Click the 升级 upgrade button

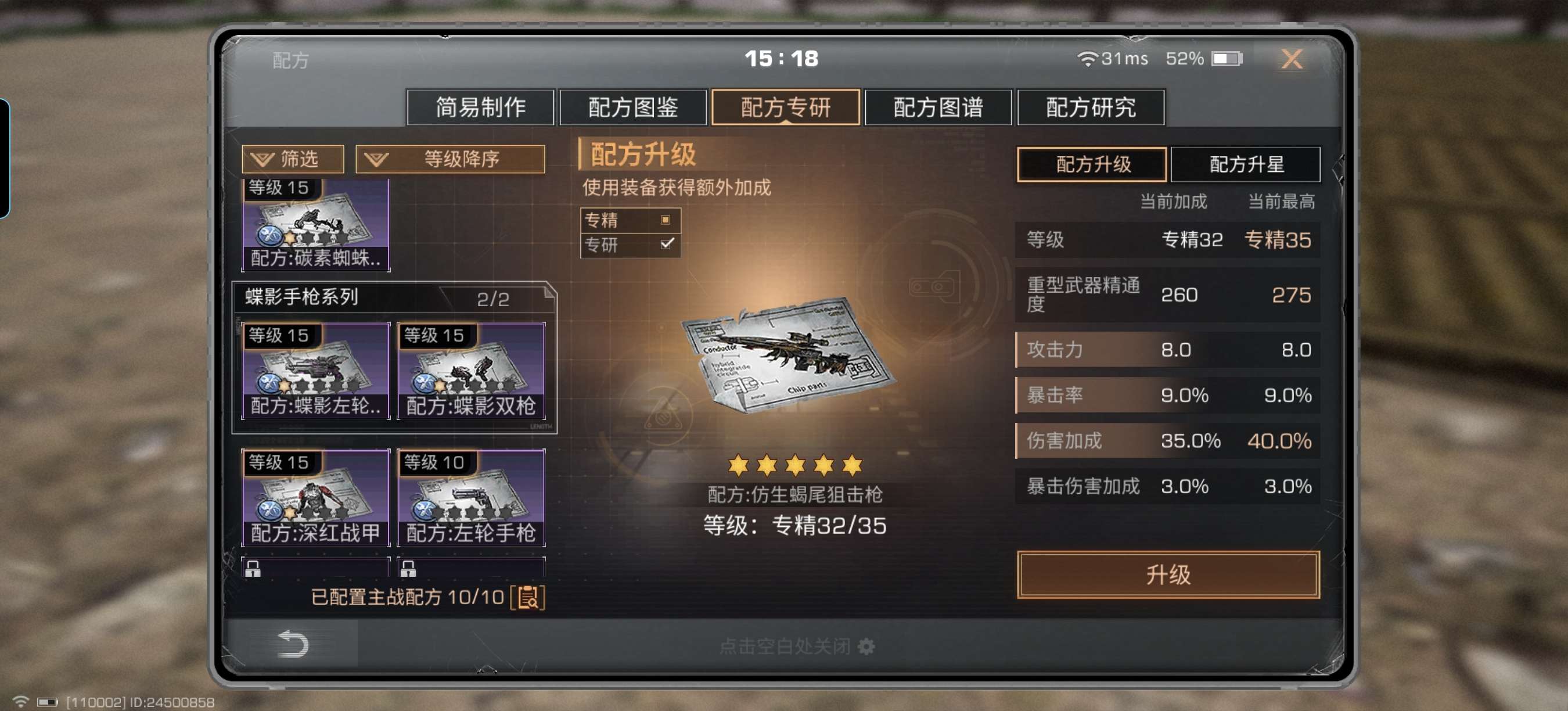[1167, 574]
